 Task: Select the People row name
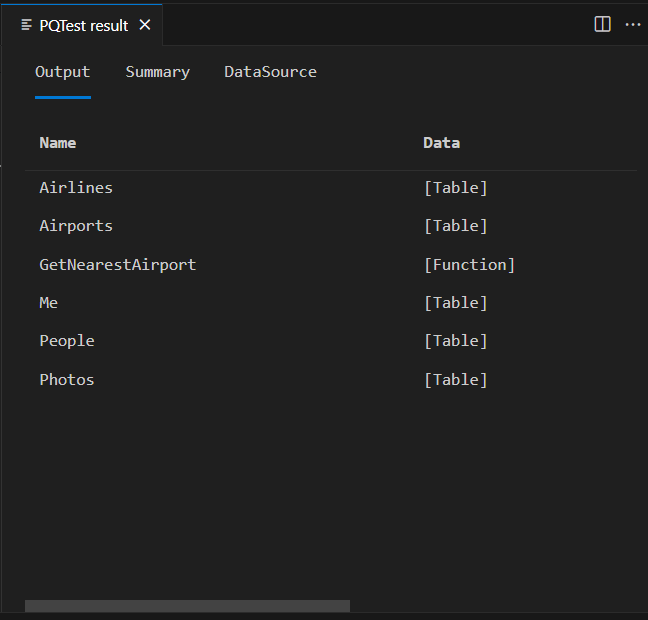coord(67,341)
